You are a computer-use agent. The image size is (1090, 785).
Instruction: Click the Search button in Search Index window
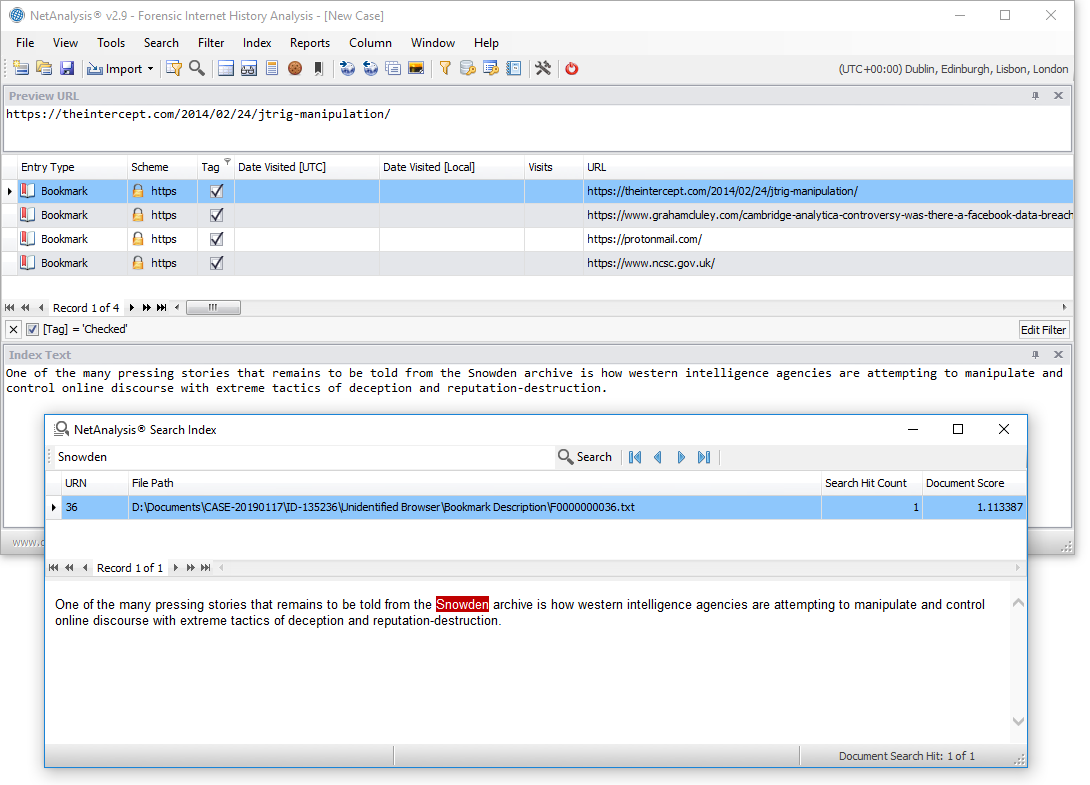pyautogui.click(x=585, y=457)
